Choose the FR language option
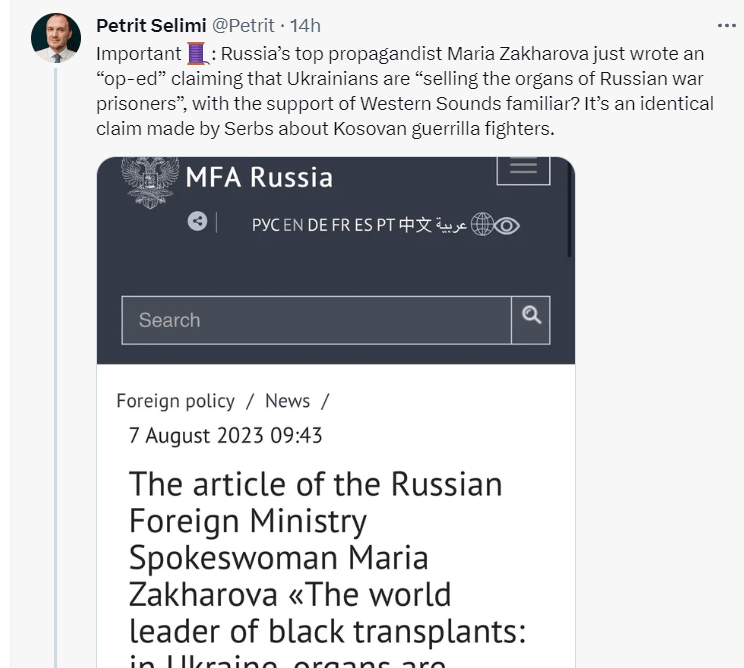The width and height of the screenshot is (744, 668). [340, 225]
